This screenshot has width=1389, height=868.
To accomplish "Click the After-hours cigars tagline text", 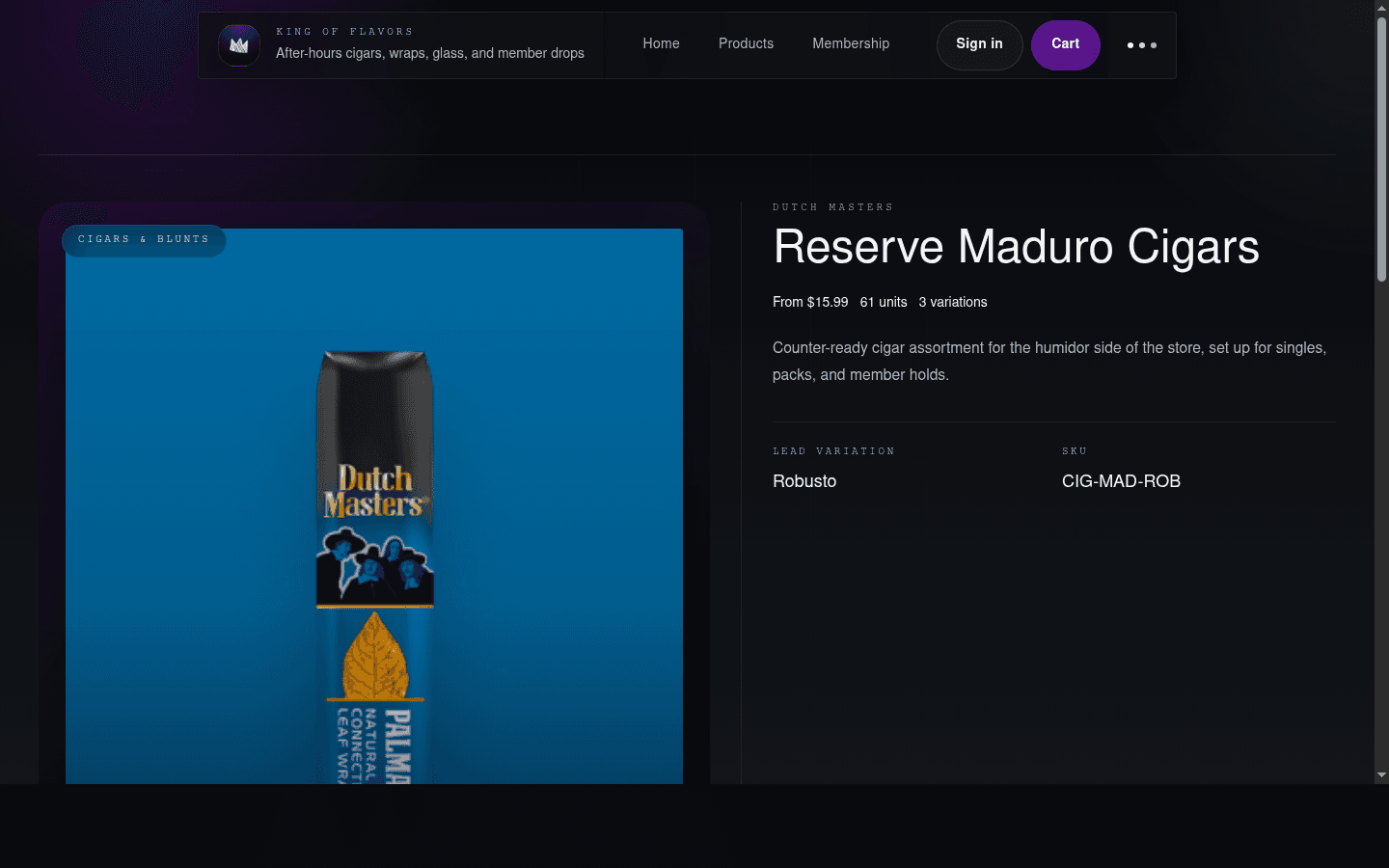I will (x=430, y=53).
